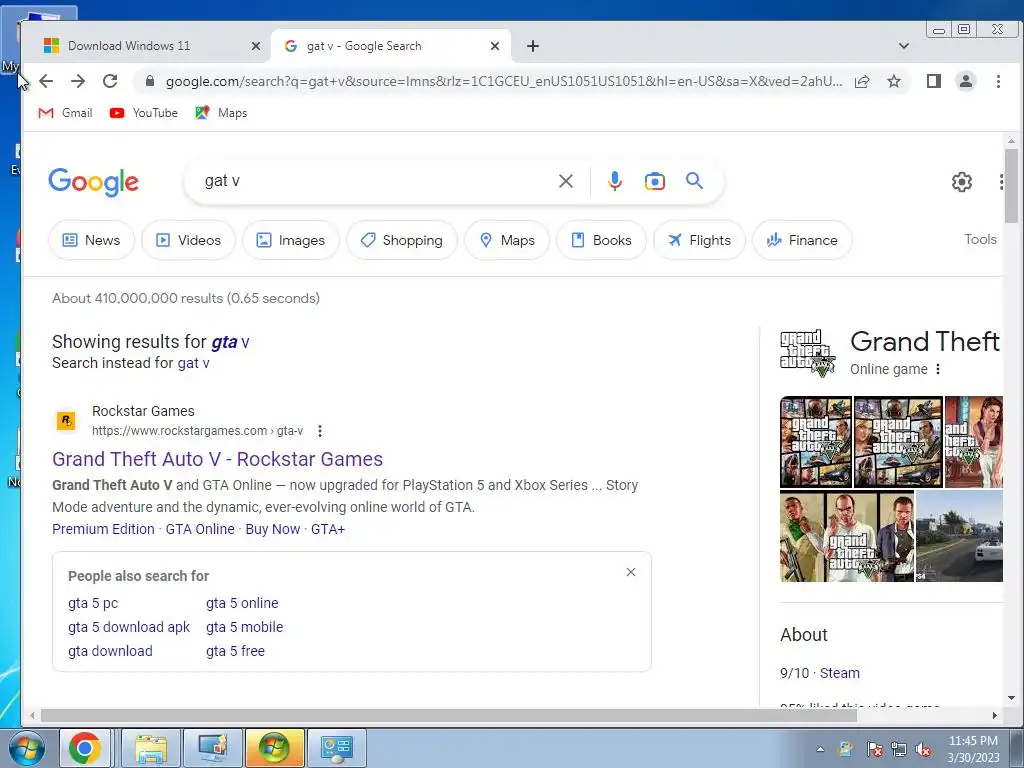Image resolution: width=1024 pixels, height=768 pixels.
Task: Submit the search with the magnifier icon
Action: [694, 181]
